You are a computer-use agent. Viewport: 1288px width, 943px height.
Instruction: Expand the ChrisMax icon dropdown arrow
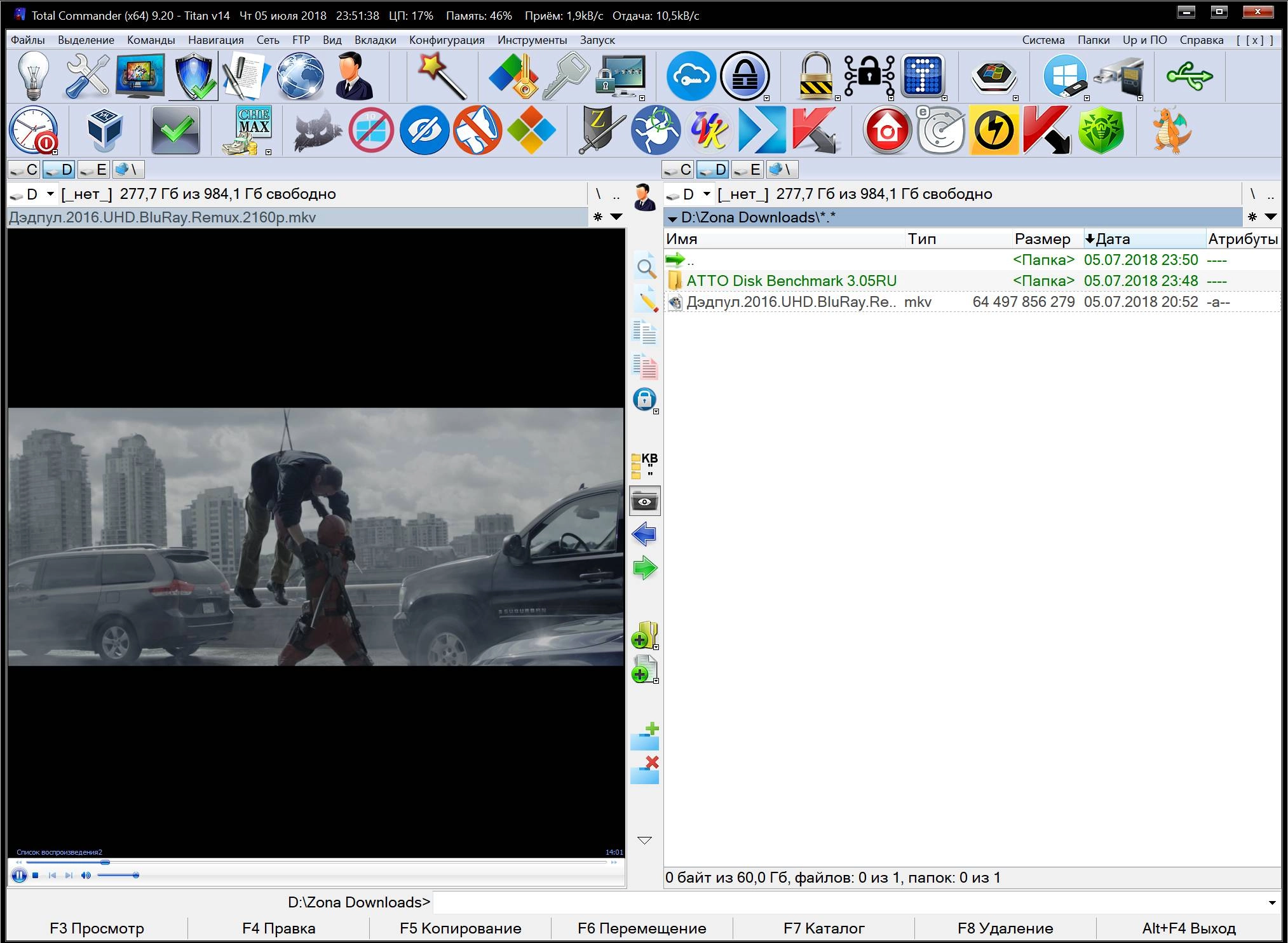(x=269, y=153)
